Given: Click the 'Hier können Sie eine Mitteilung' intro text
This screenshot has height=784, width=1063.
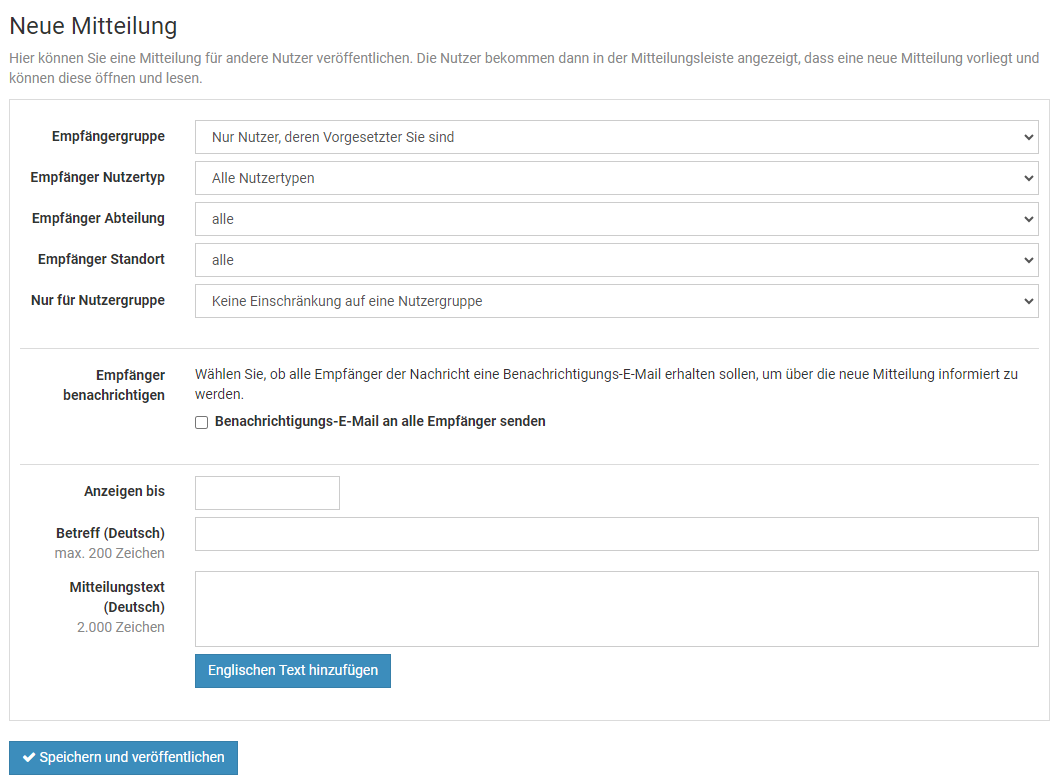Looking at the screenshot, I should (524, 68).
